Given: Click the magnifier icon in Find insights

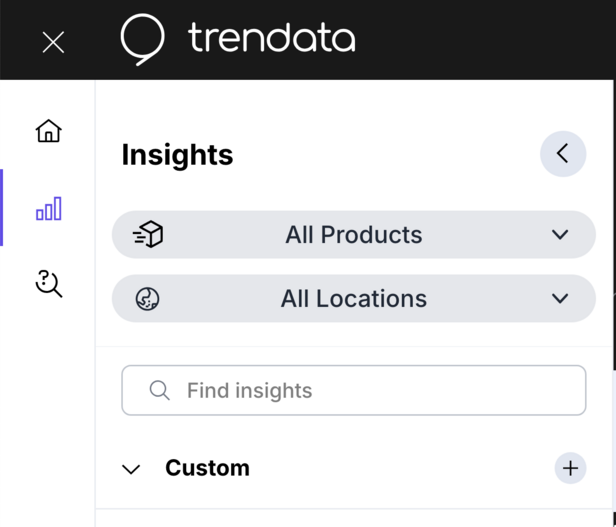Looking at the screenshot, I should tap(159, 390).
